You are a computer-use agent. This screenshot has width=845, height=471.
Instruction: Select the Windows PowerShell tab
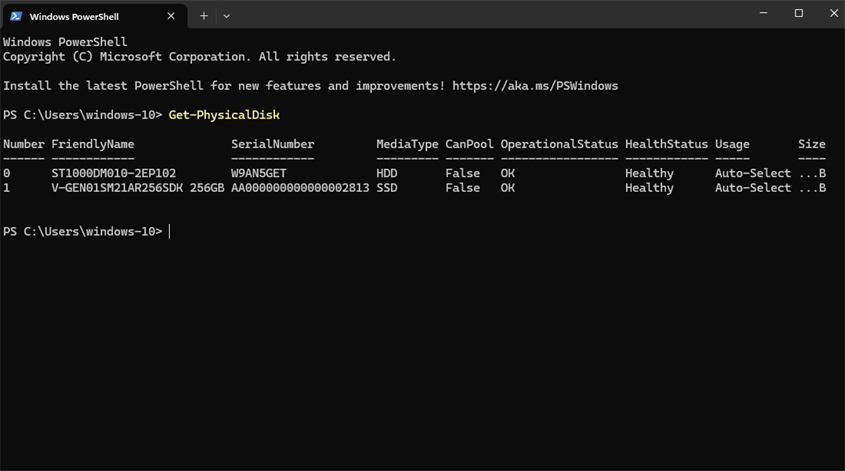(95, 16)
